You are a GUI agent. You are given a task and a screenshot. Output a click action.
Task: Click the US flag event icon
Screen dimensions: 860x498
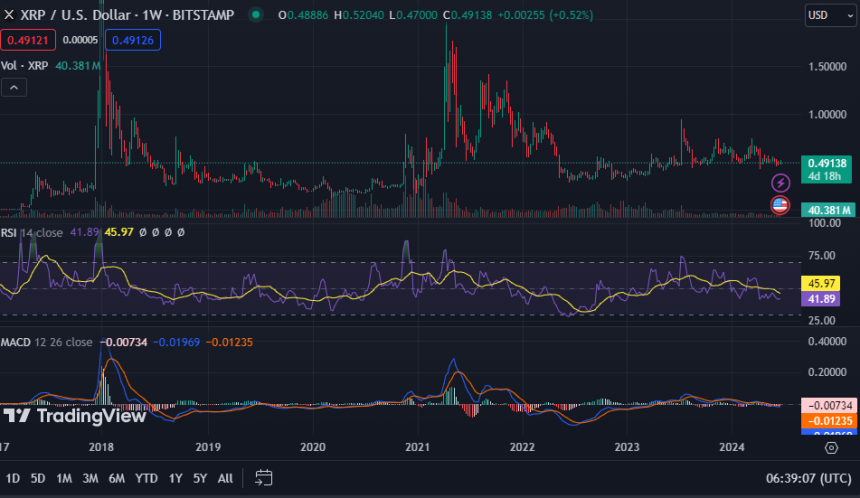(x=781, y=205)
